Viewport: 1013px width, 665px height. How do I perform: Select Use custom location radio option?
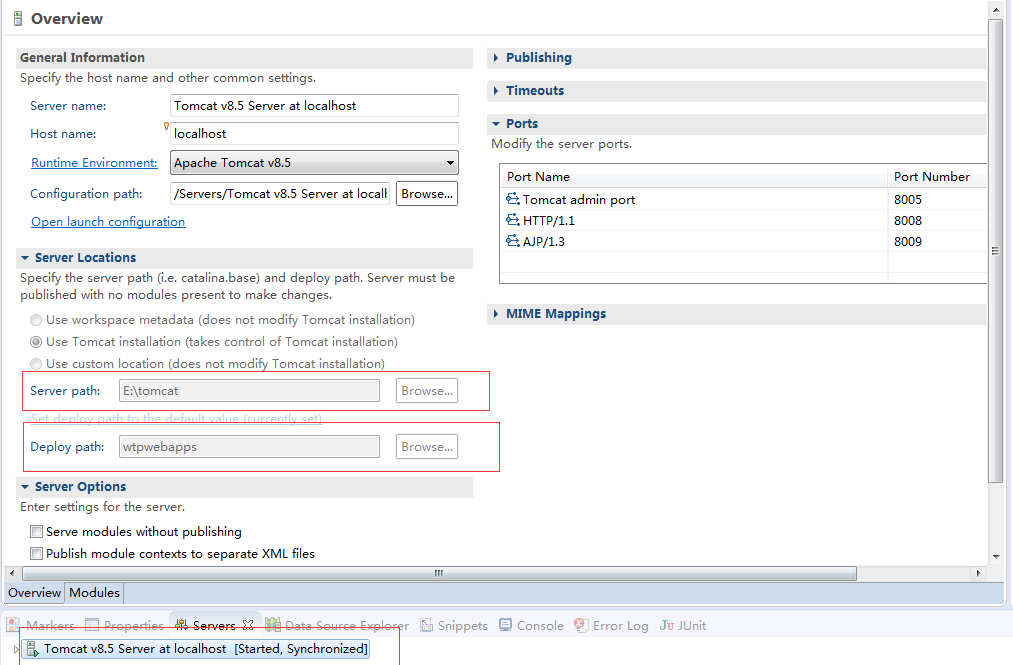tap(36, 364)
